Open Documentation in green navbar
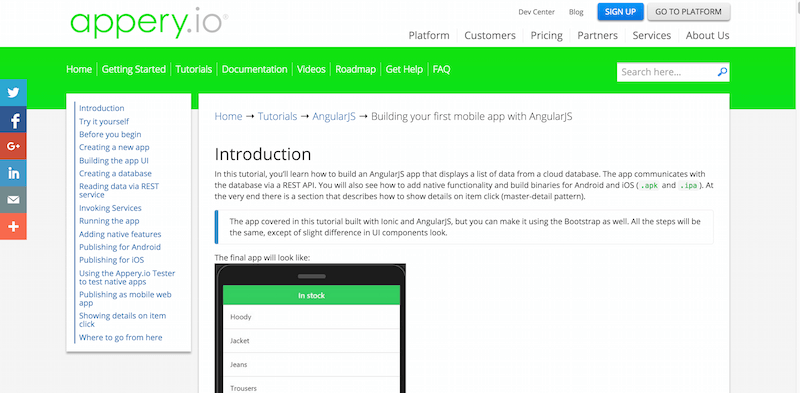The width and height of the screenshot is (800, 393). click(x=255, y=69)
